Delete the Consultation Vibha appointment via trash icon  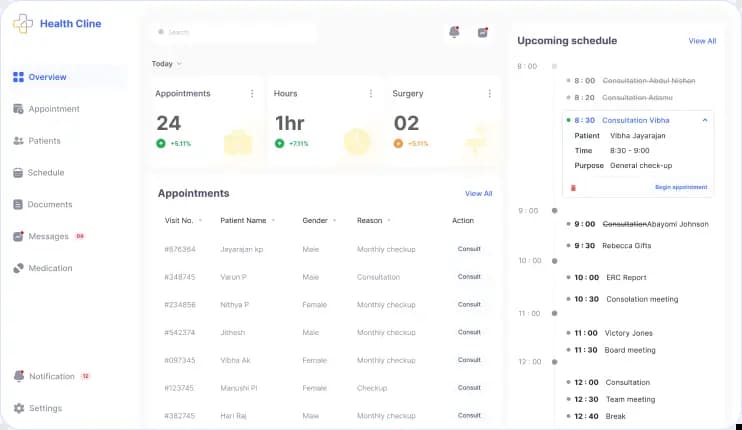573,187
